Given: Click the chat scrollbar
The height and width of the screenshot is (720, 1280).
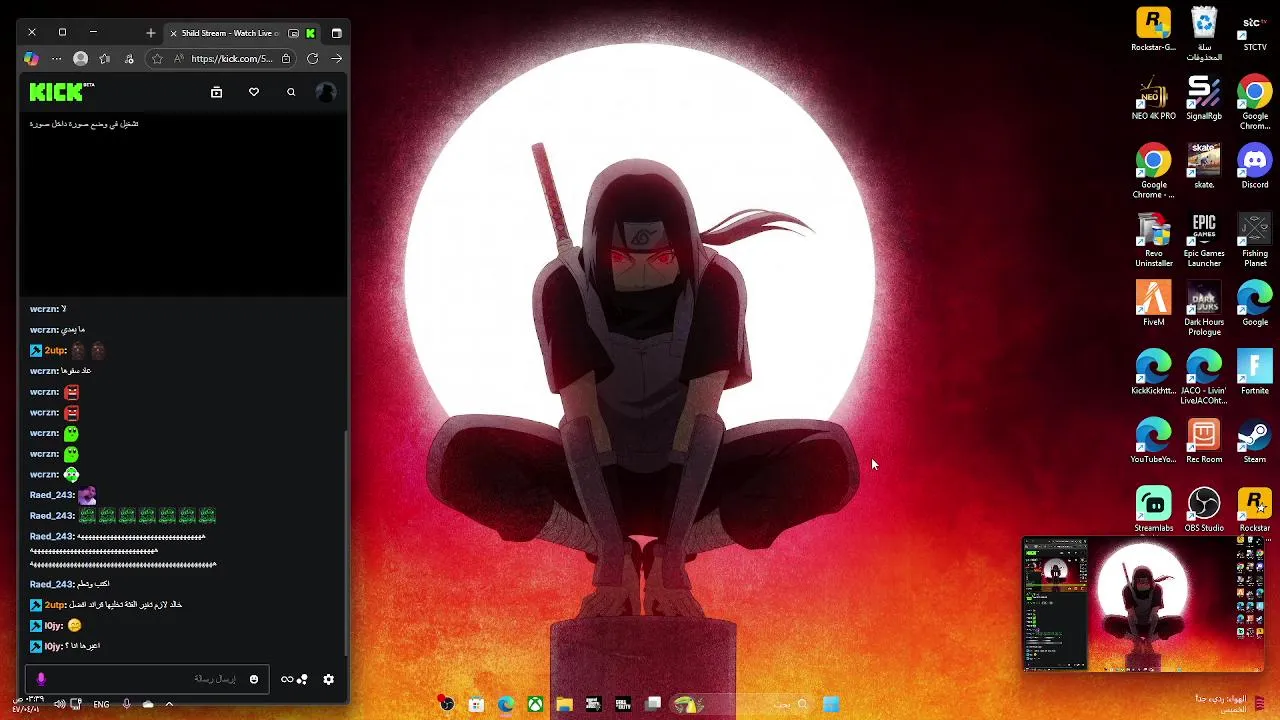Looking at the screenshot, I should (347, 545).
